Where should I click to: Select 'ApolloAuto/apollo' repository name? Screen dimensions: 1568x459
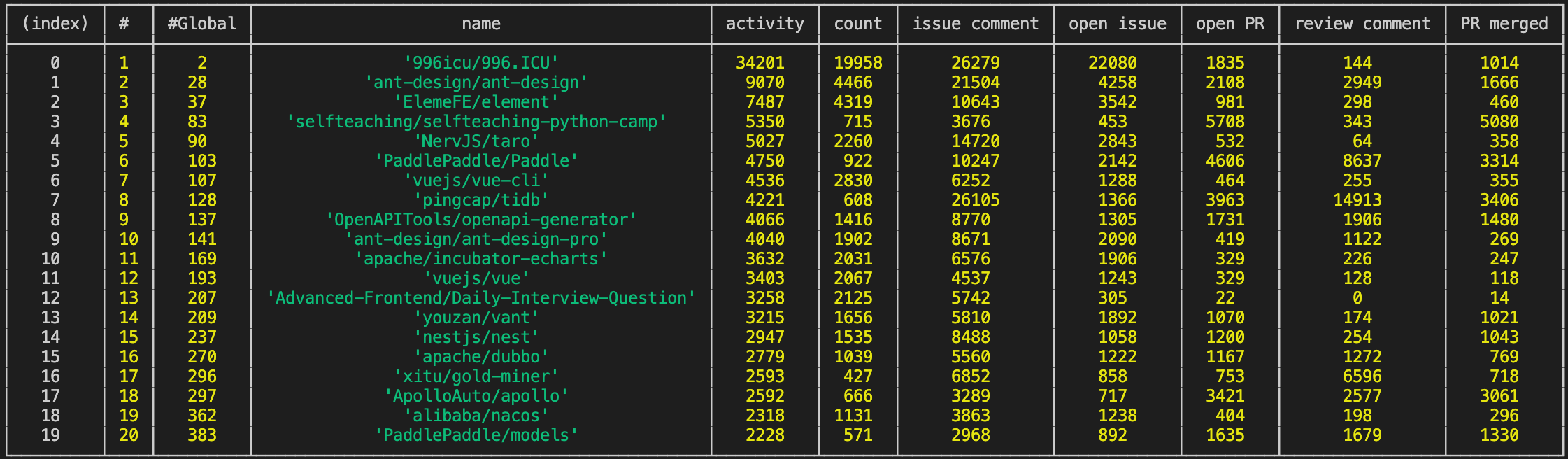[x=476, y=396]
